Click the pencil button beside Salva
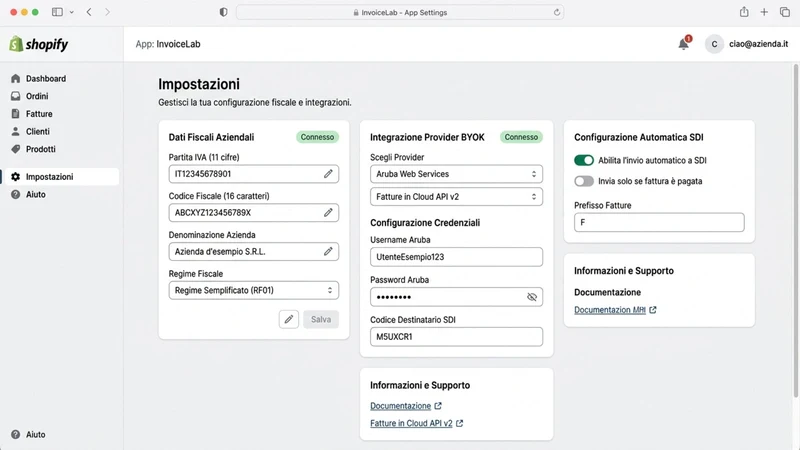 tap(289, 319)
